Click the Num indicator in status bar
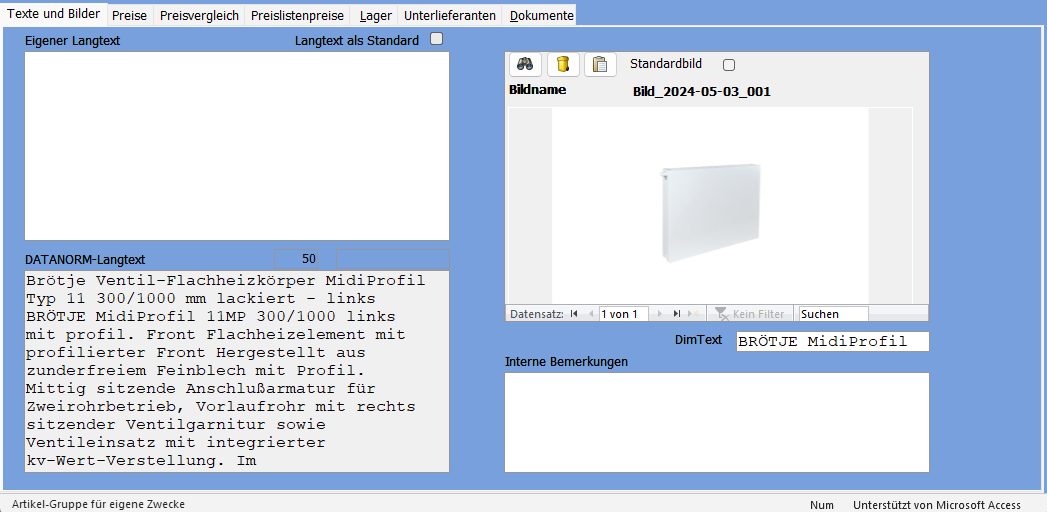 tap(822, 505)
